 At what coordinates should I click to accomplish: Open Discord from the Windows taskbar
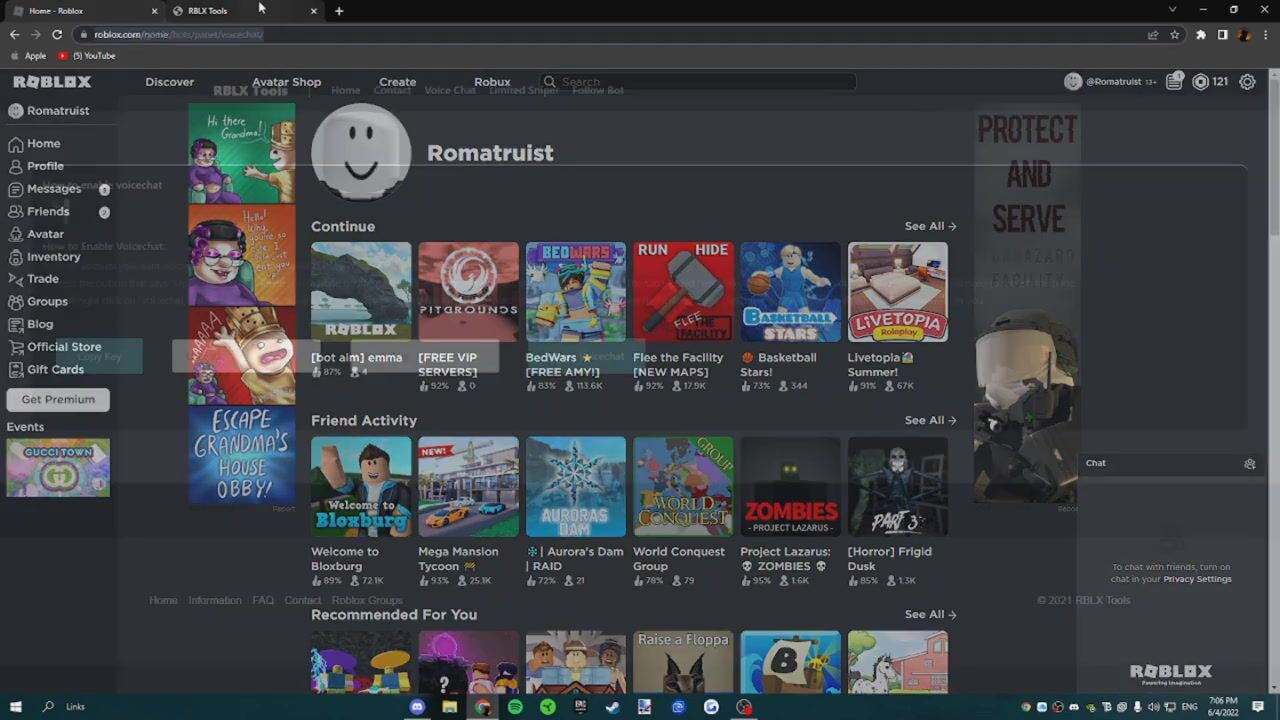(x=417, y=707)
